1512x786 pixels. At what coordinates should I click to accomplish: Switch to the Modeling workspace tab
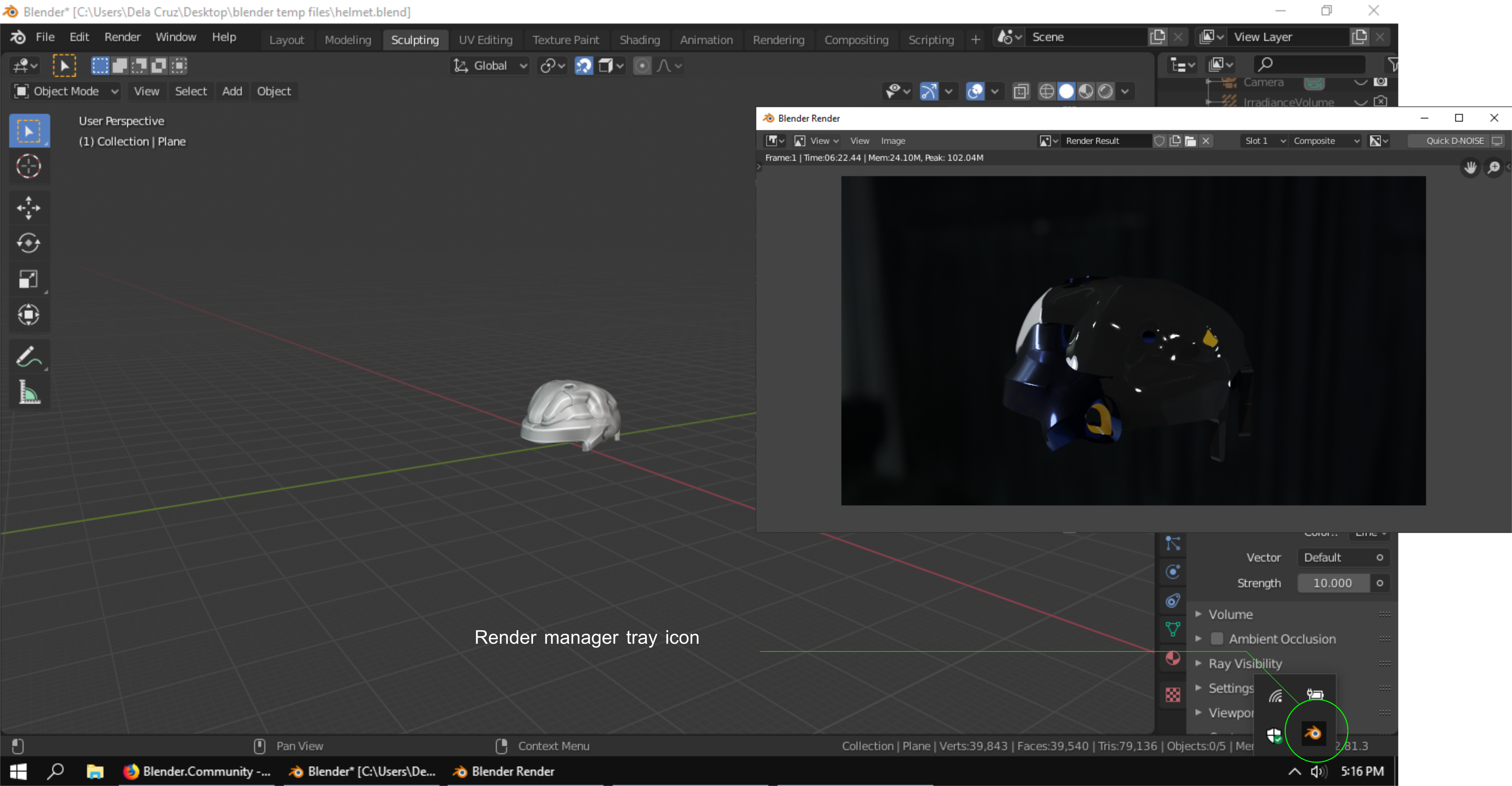[348, 40]
